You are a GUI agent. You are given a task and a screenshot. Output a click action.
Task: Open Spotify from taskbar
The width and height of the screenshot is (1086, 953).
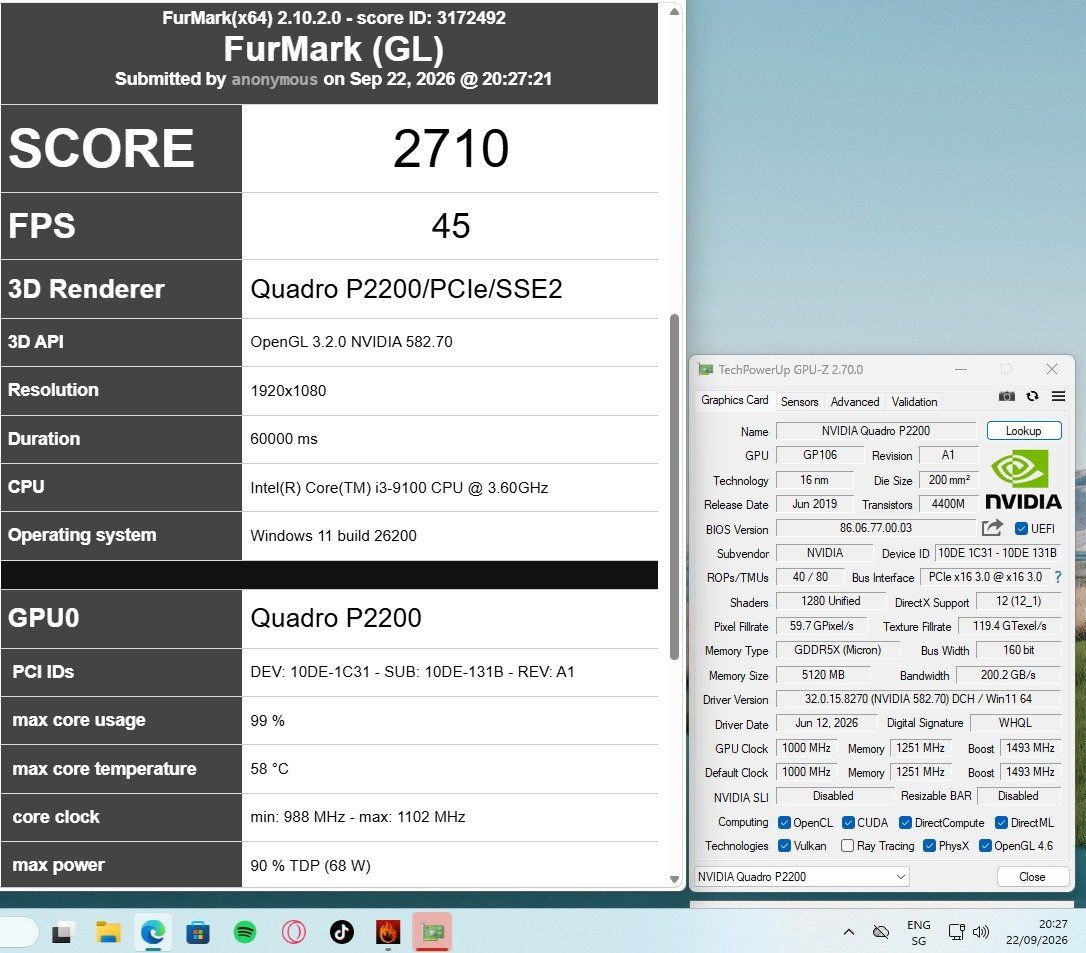click(244, 933)
